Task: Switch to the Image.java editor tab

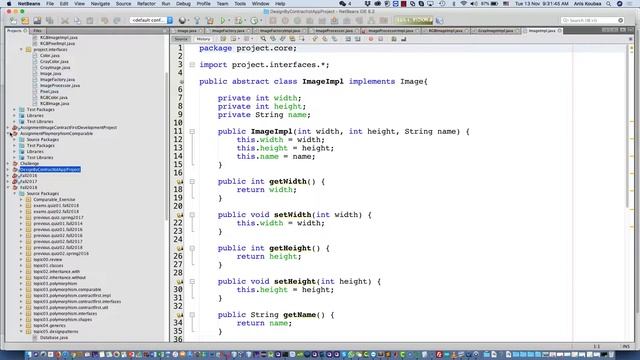Action: pos(187,31)
